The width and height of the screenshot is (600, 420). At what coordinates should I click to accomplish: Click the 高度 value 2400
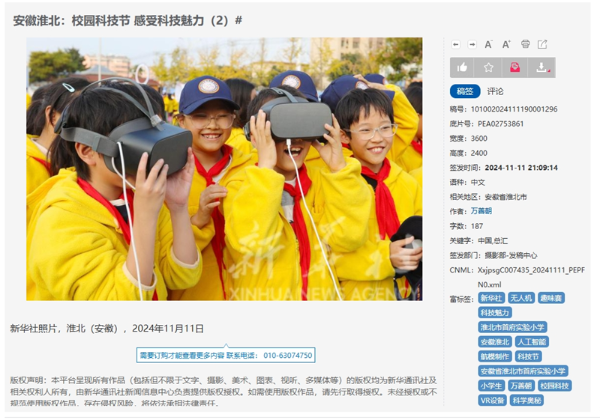(x=479, y=153)
